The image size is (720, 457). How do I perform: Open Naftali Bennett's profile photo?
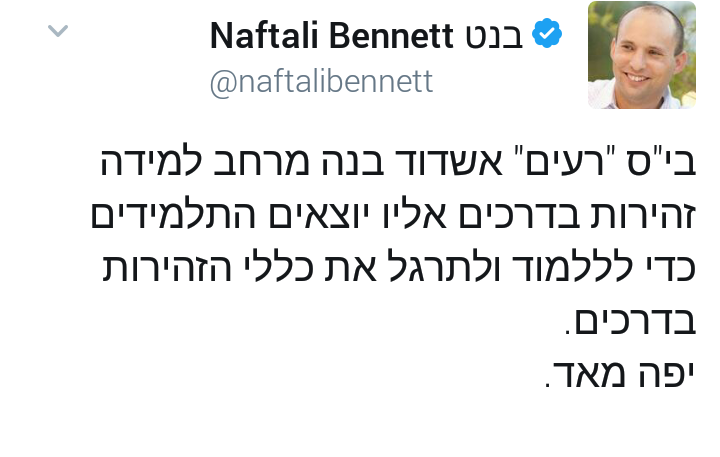642,55
